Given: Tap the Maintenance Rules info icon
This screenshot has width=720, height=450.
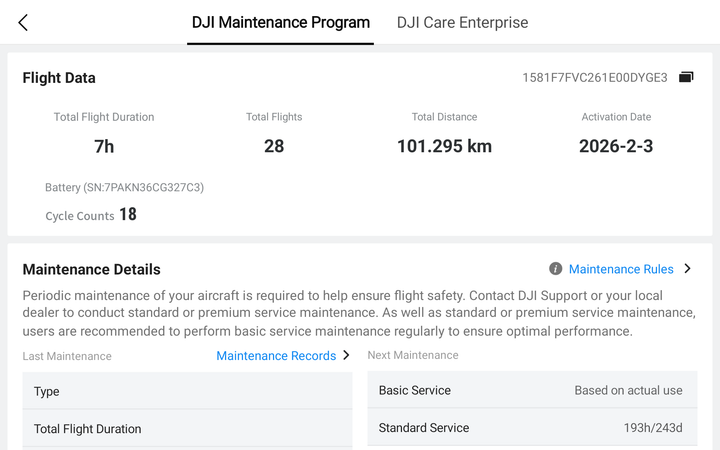Looking at the screenshot, I should tap(555, 269).
